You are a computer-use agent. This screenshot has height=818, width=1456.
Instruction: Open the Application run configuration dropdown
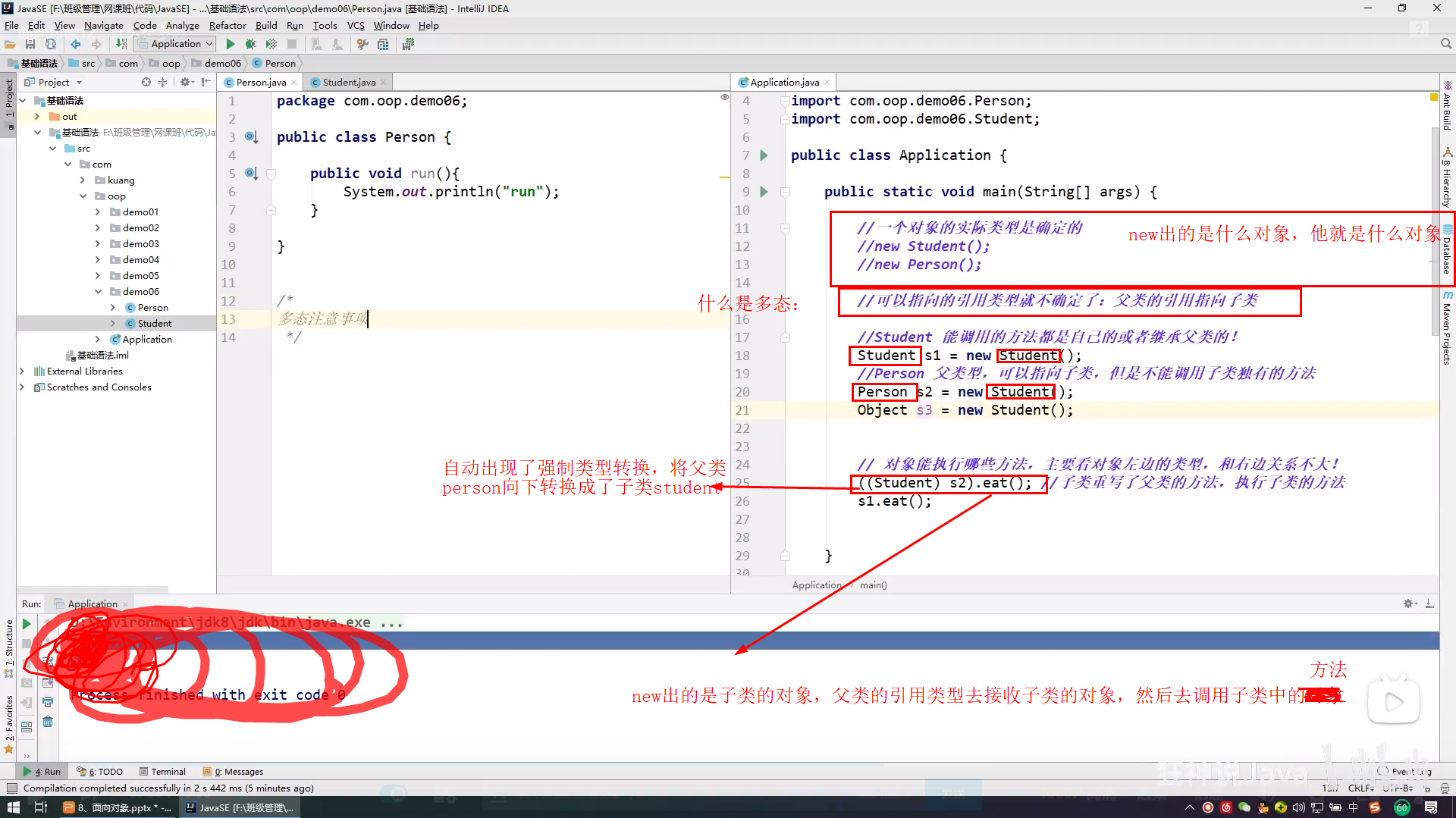175,44
